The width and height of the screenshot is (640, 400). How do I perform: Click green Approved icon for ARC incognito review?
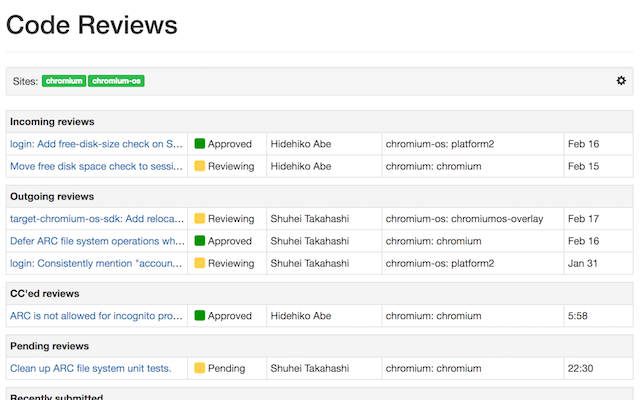tap(200, 316)
